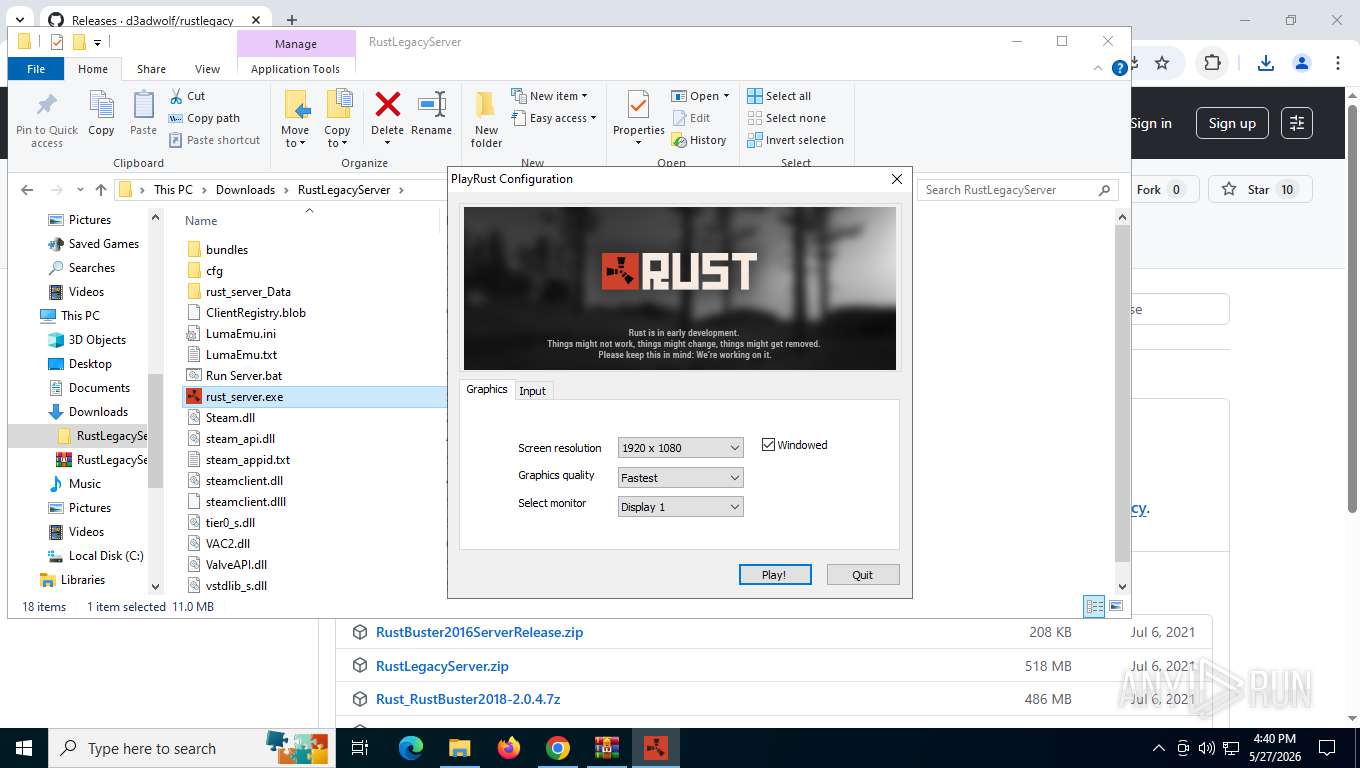Go up one folder level
Screen dimensions: 1360x768
pos(100,190)
